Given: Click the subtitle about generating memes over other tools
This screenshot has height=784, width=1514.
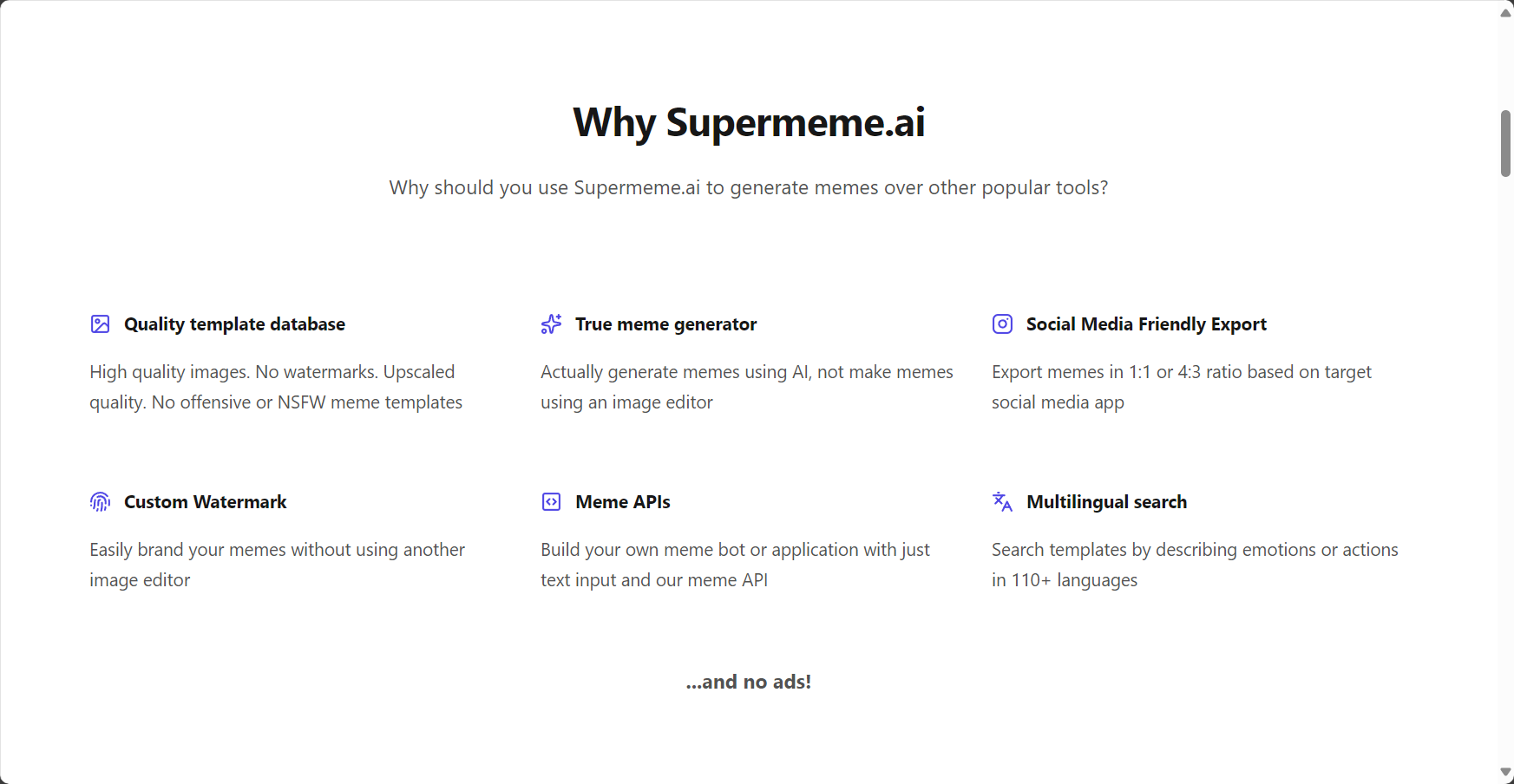Looking at the screenshot, I should [749, 187].
